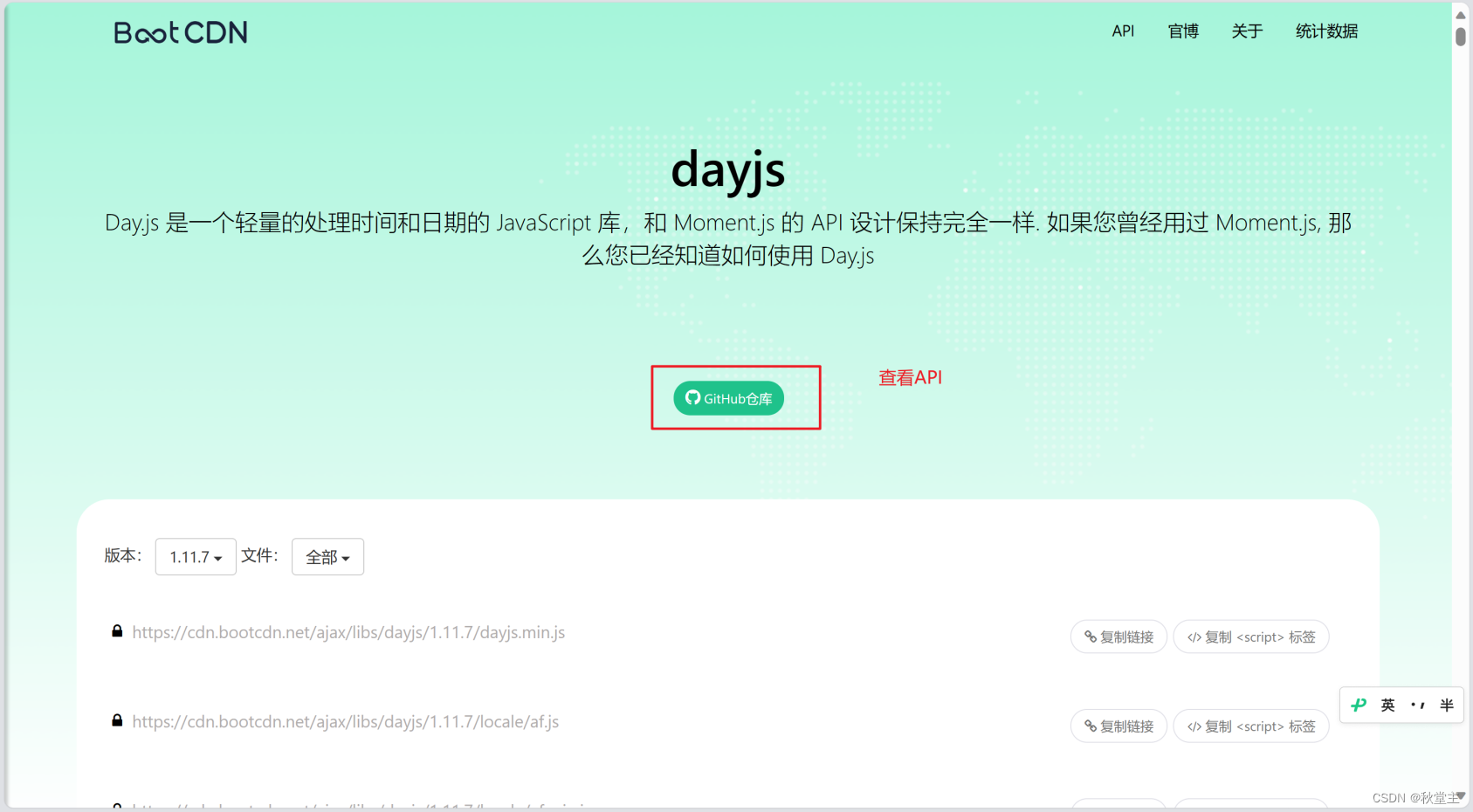
Task: Click the lock icon beside locale/af.js
Action: [117, 720]
